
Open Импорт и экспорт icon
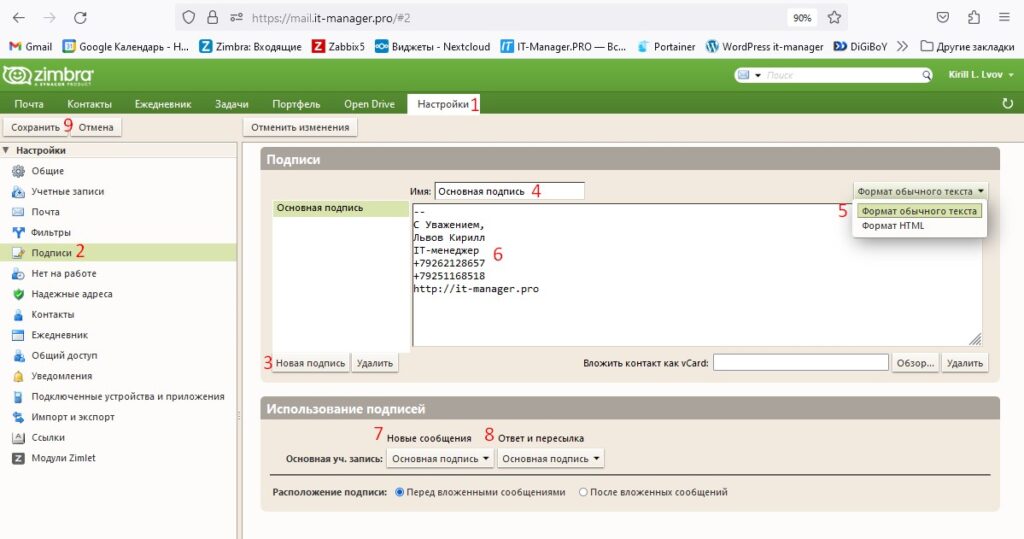(x=18, y=417)
